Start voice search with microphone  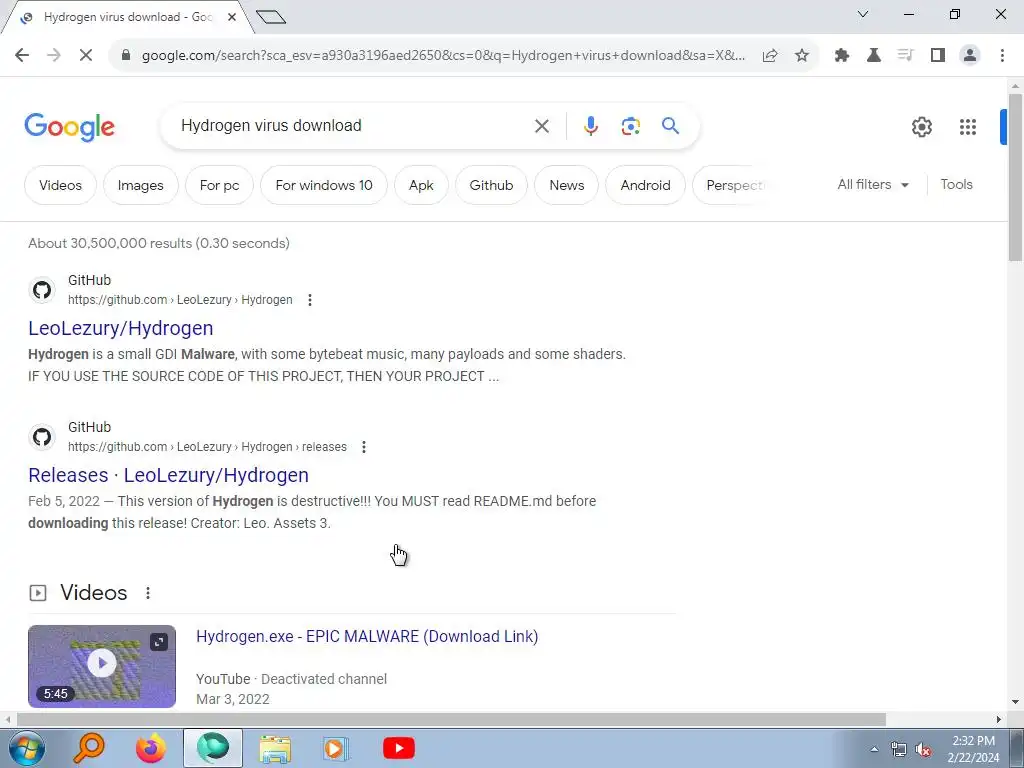(x=590, y=126)
